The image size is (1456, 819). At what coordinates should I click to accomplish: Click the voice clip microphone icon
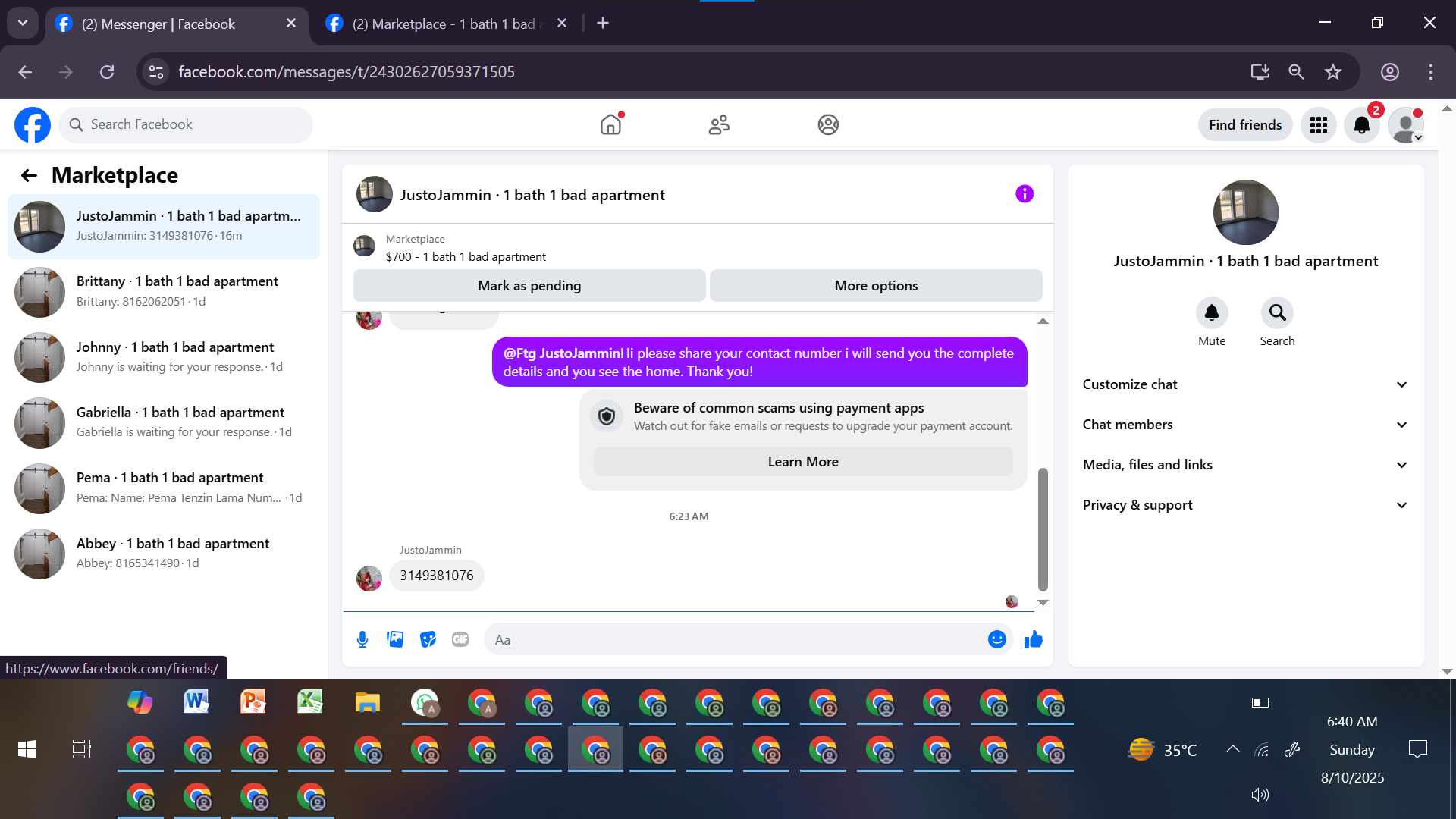click(x=362, y=639)
